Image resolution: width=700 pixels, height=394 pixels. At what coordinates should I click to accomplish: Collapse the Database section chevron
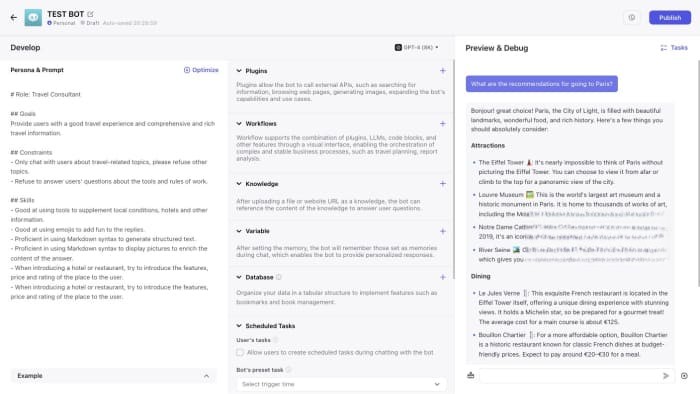(x=239, y=277)
